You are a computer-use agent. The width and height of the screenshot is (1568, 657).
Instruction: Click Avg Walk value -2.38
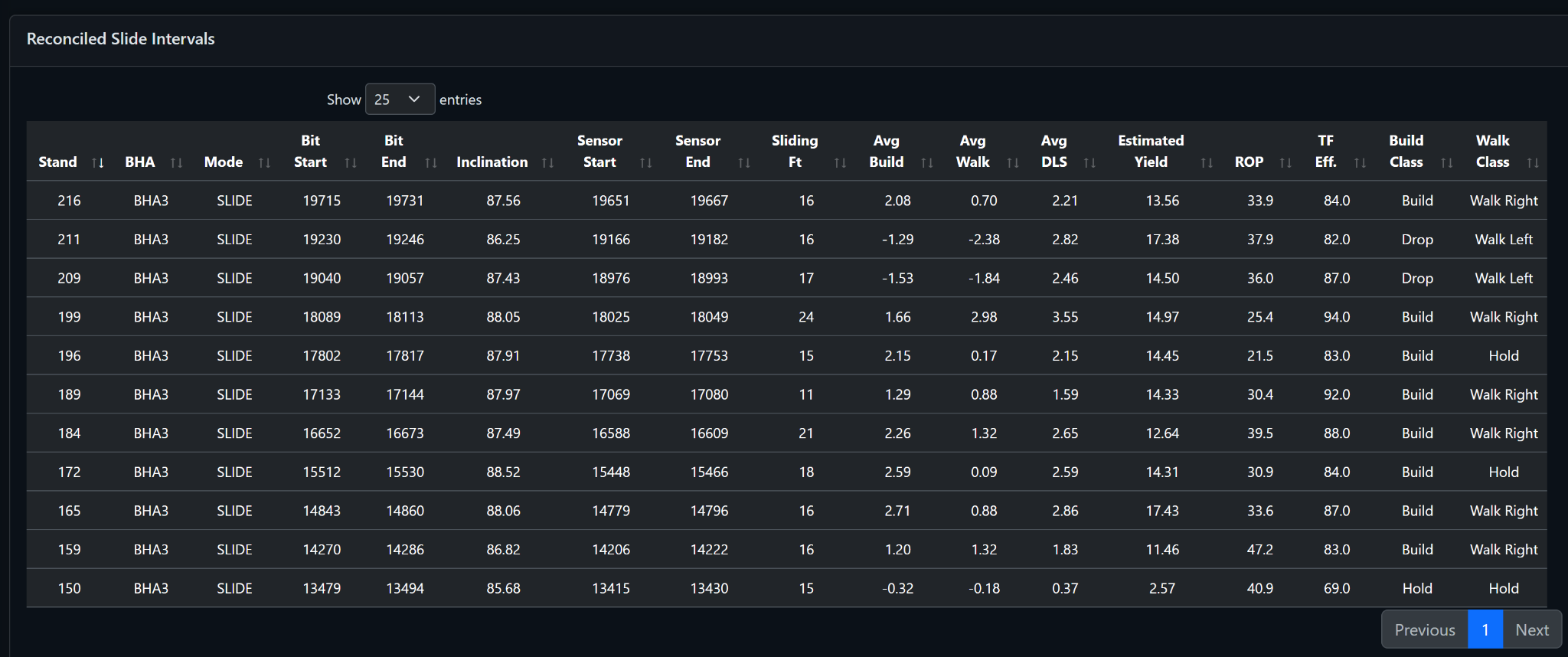click(985, 240)
